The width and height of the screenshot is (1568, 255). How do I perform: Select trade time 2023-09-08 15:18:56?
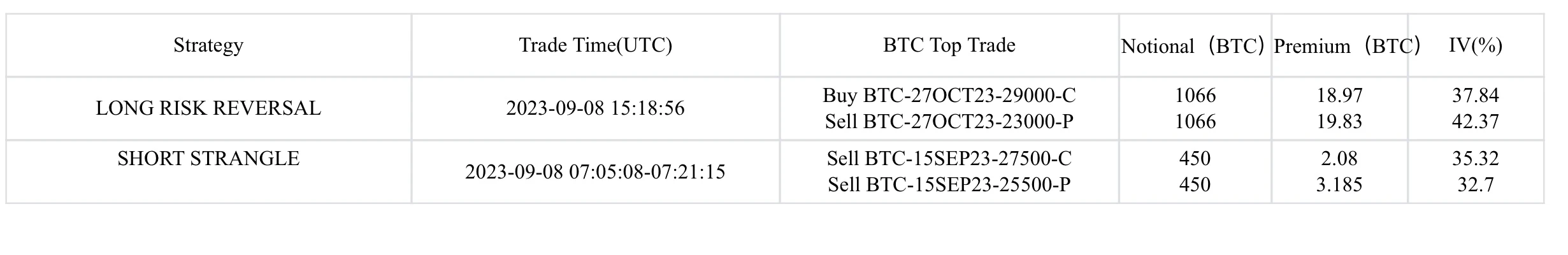(595, 108)
